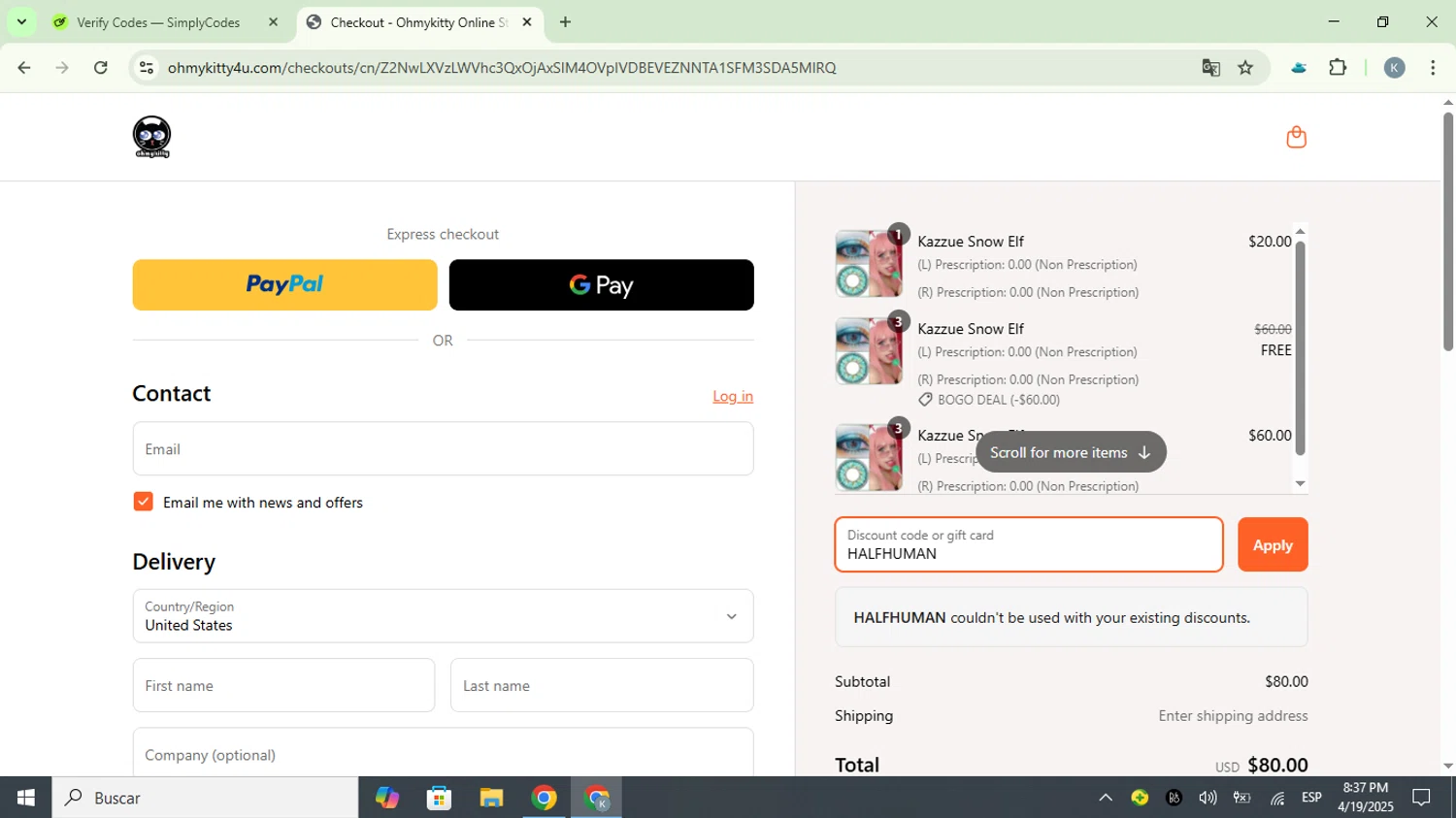Open a new browser tab
Viewport: 1456px width, 818px height.
[x=565, y=22]
